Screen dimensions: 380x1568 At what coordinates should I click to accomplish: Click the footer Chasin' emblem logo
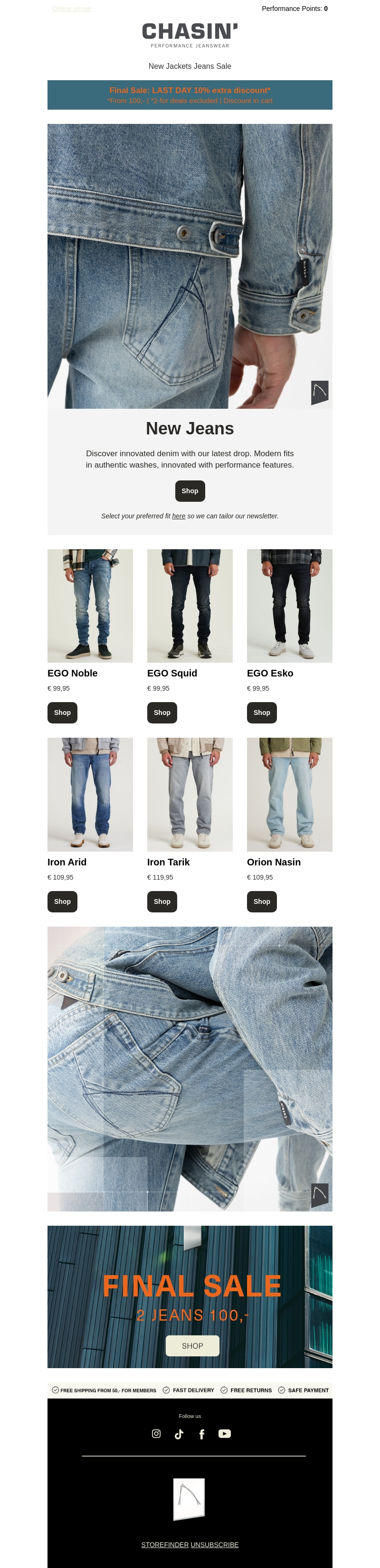[x=190, y=1499]
